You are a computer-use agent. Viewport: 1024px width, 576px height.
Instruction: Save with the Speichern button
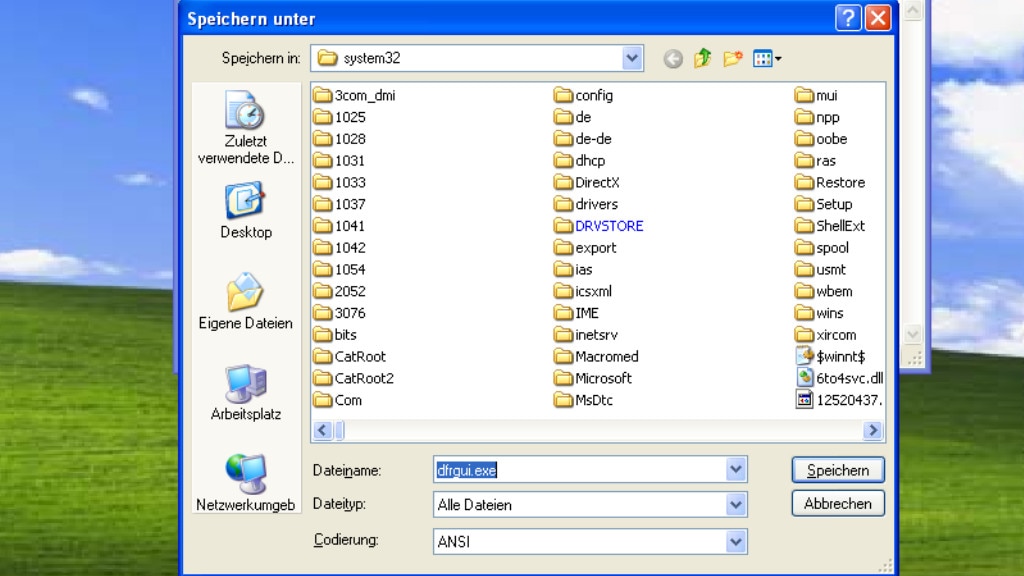(837, 469)
